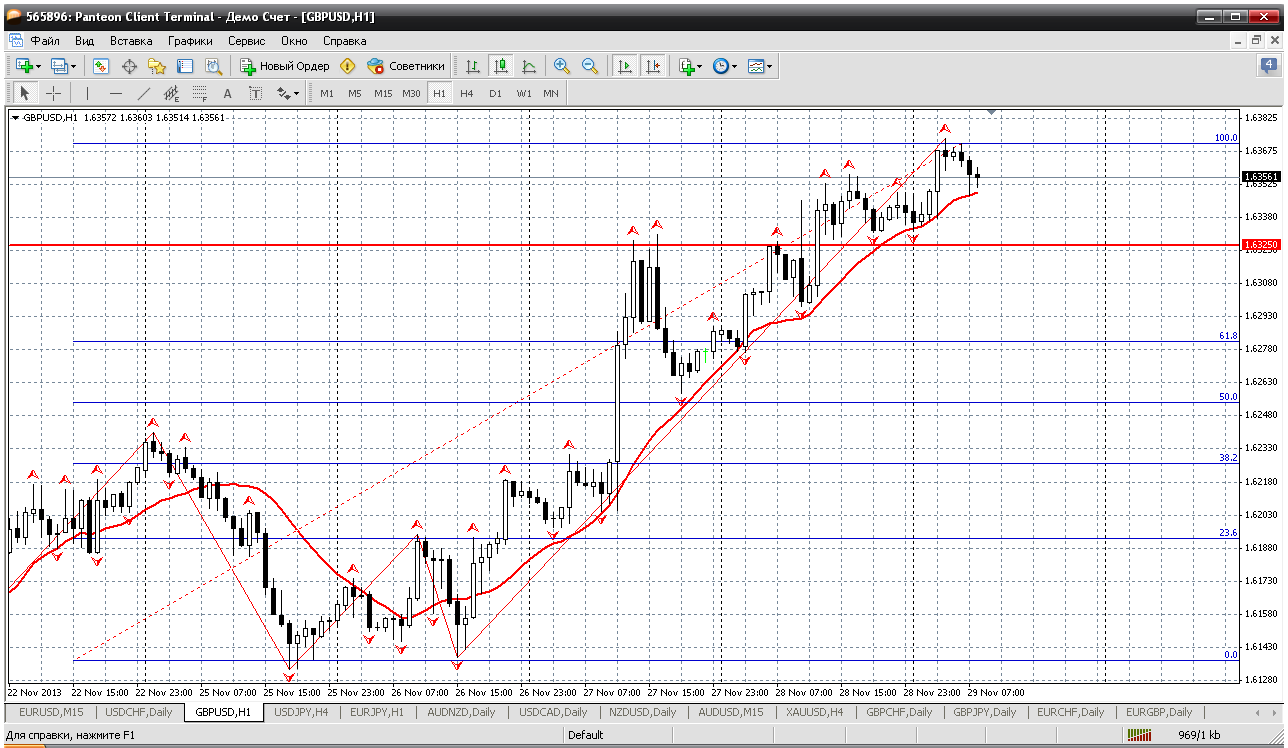Toggle the Советники expert advisors button

pos(406,66)
